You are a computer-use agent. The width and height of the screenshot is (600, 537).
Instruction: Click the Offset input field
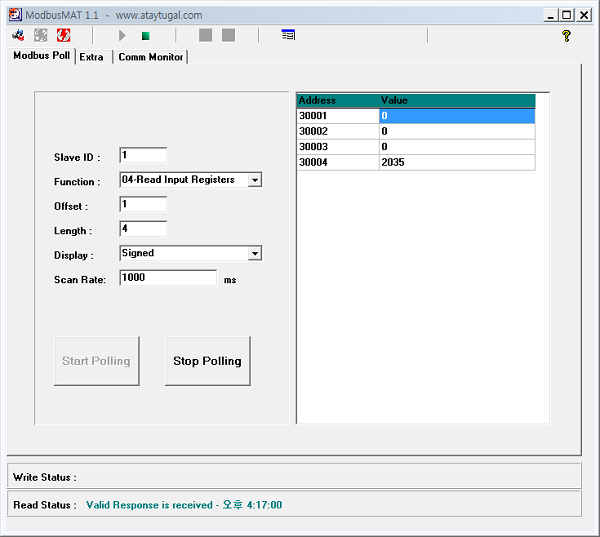point(143,204)
